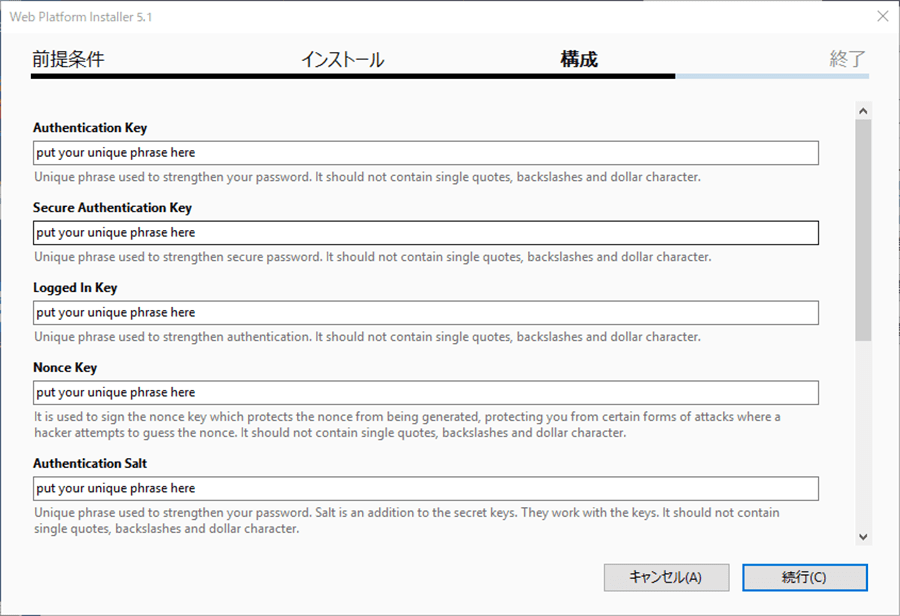Screen dimensions: 900x616
Task: Click the キャンセル(A) cancel button
Action: [666, 577]
